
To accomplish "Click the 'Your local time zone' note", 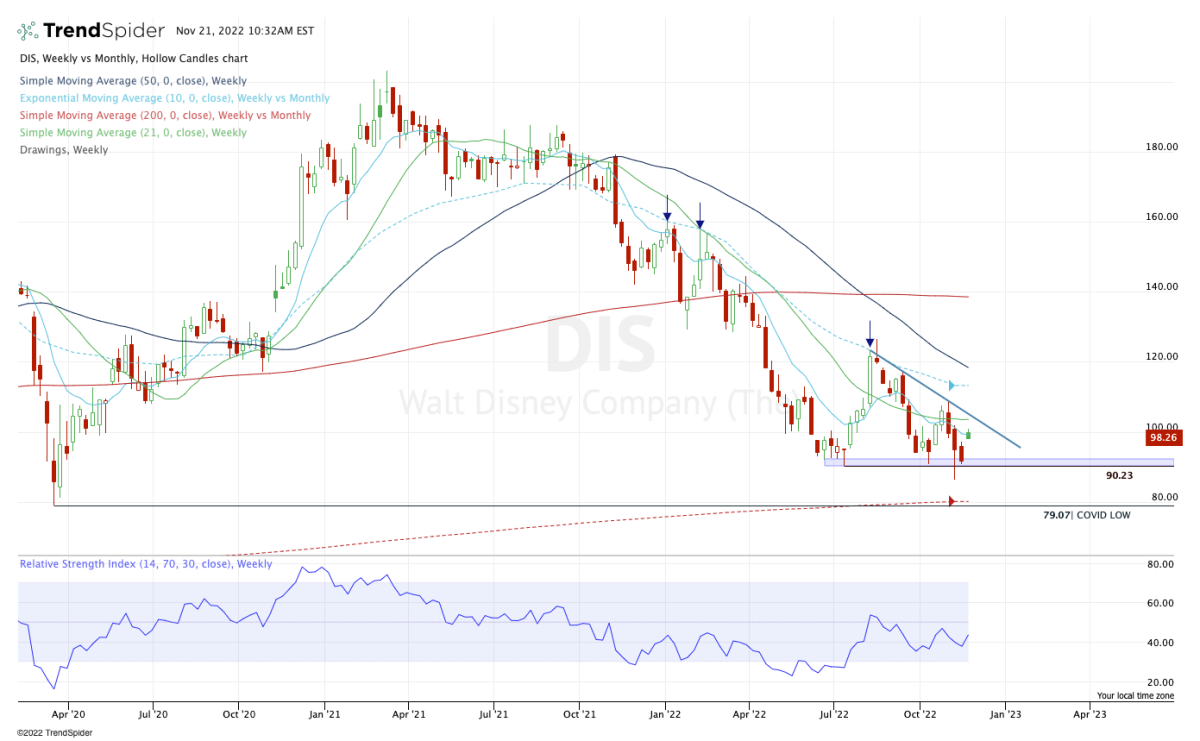I will 1136,696.
